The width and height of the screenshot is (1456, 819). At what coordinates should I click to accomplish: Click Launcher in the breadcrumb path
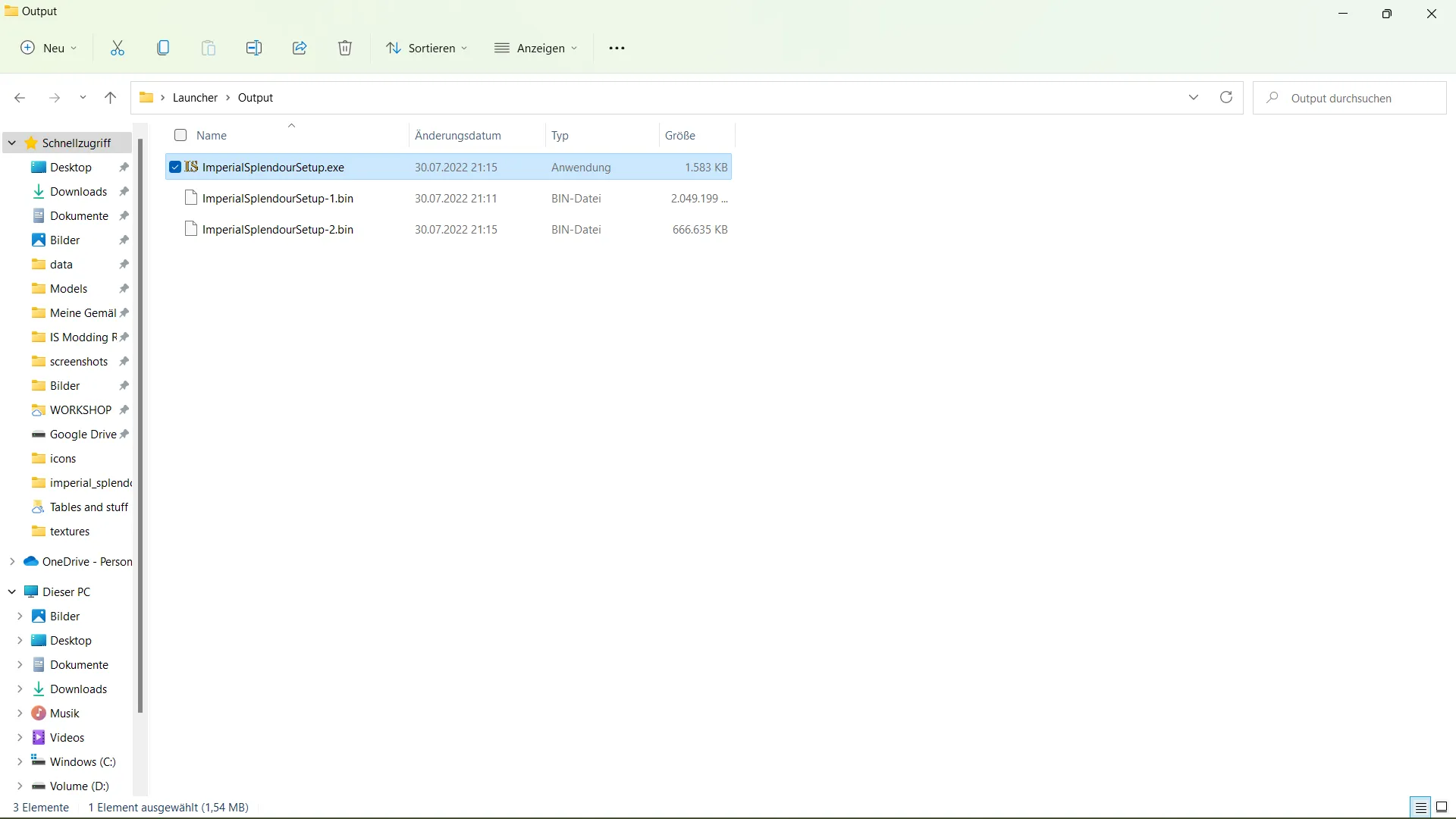coord(195,98)
